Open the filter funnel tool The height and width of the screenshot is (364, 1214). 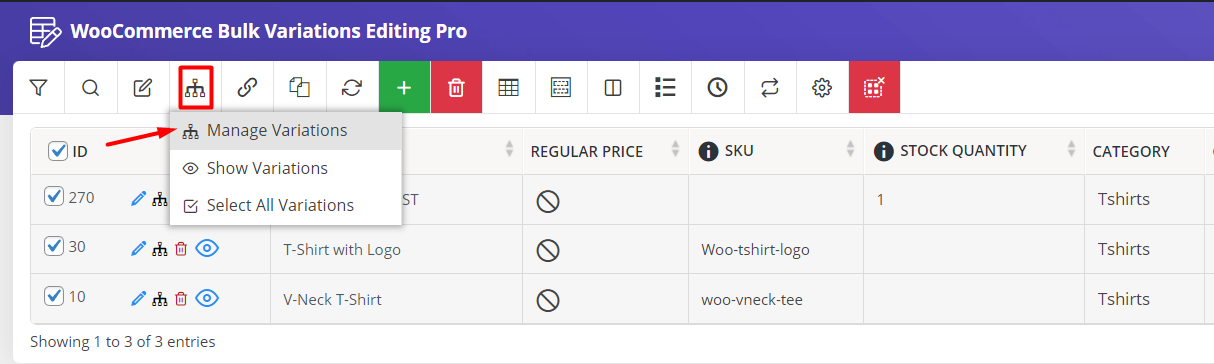39,88
